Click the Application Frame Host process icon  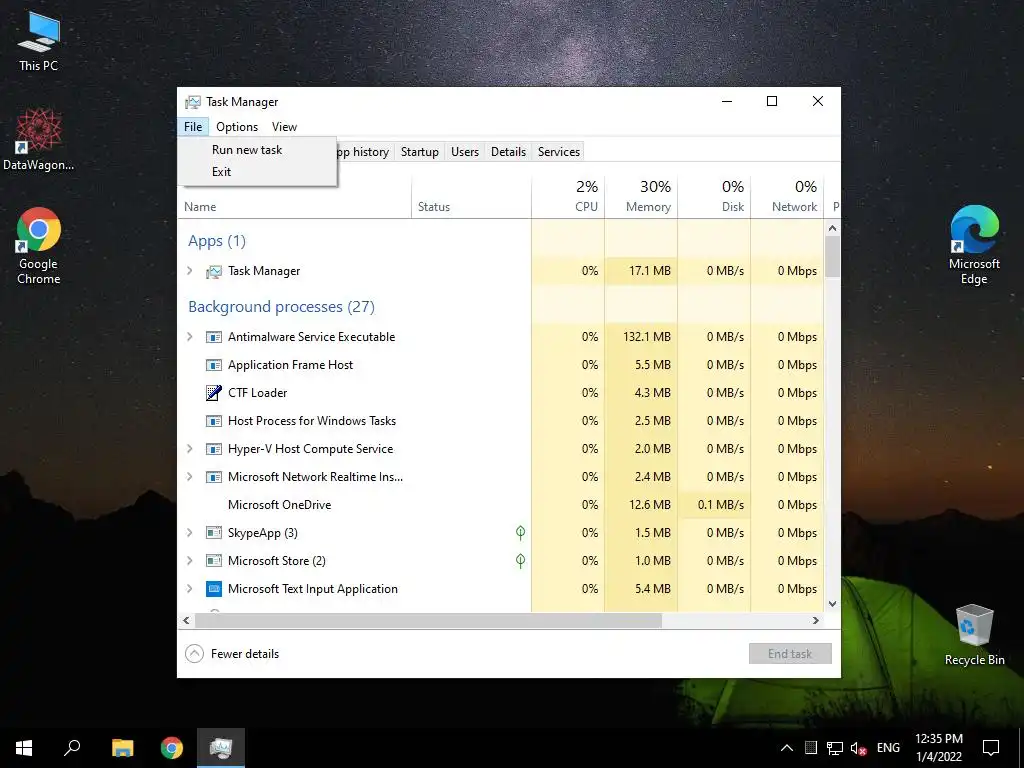(214, 365)
